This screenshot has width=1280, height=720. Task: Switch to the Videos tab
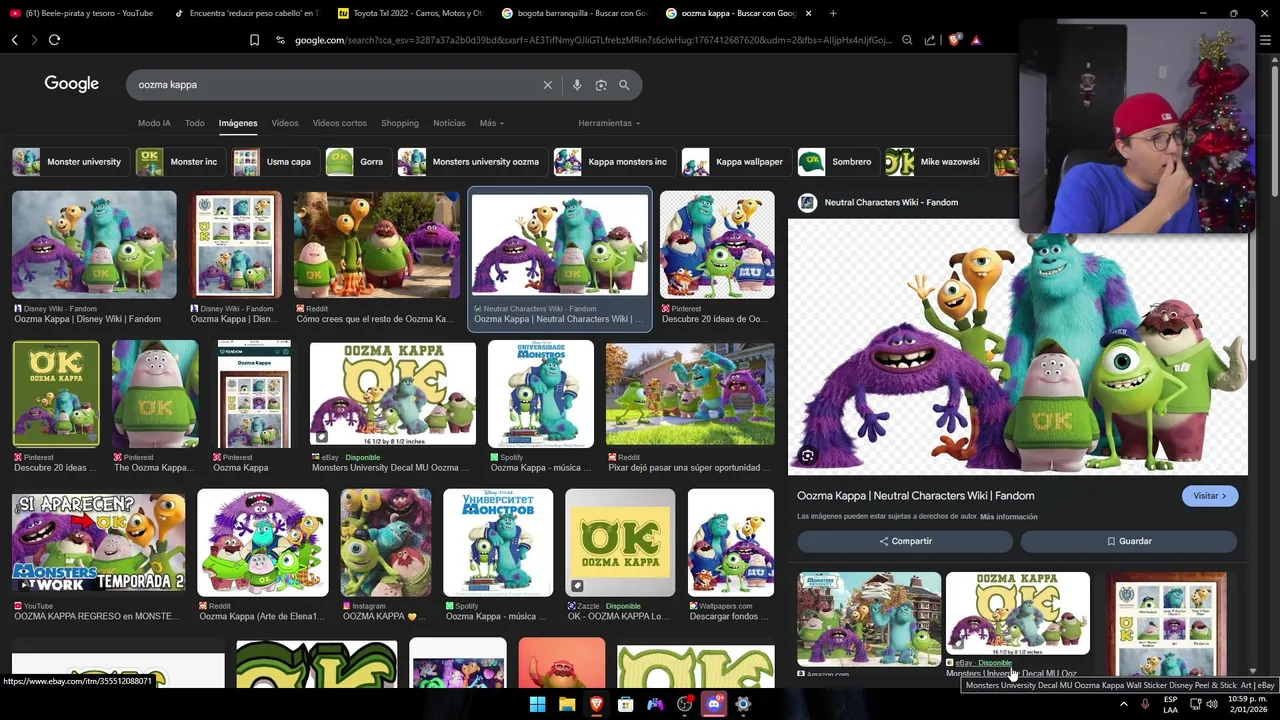click(285, 123)
